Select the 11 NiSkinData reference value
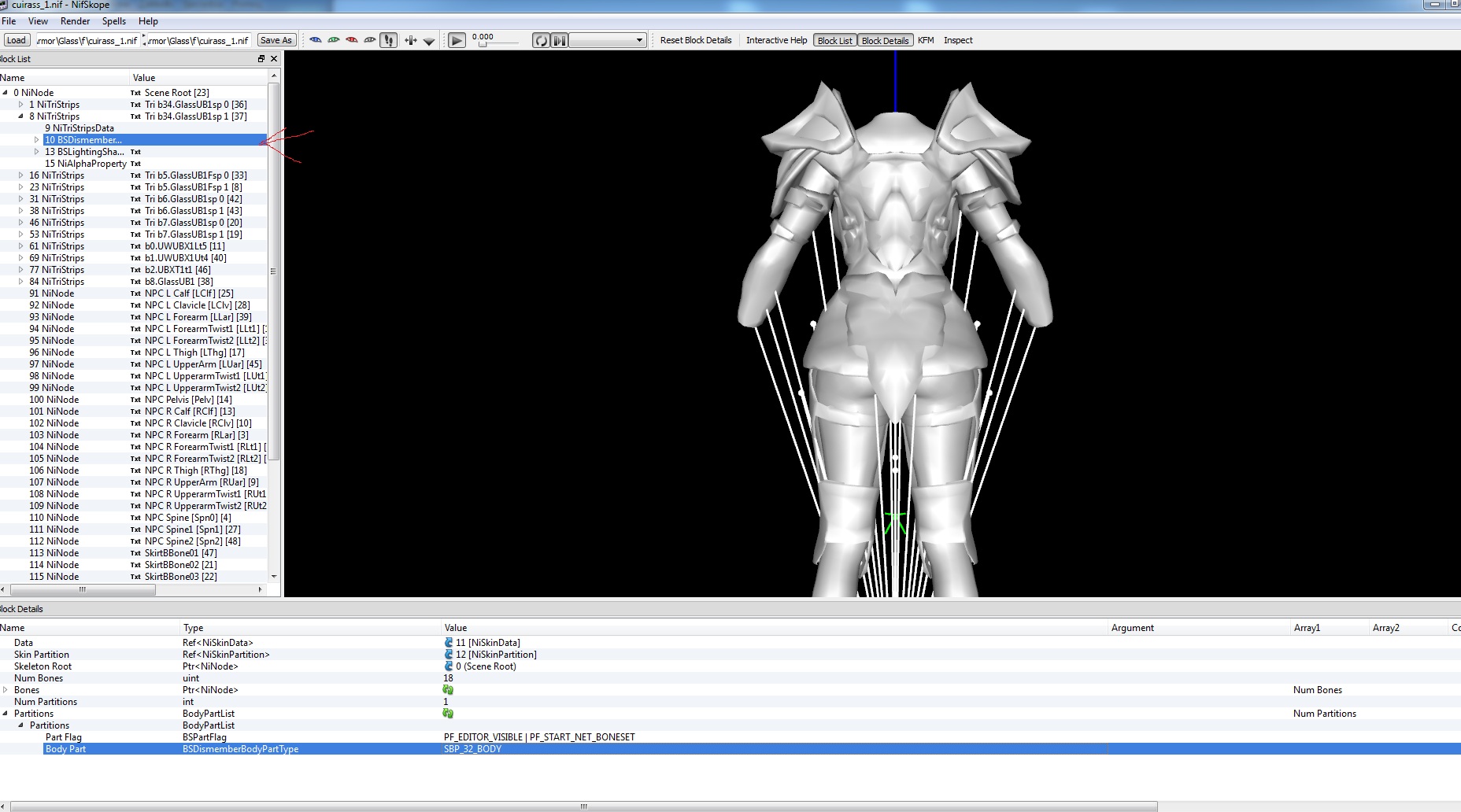Viewport: 1461px width, 812px height. pos(487,643)
